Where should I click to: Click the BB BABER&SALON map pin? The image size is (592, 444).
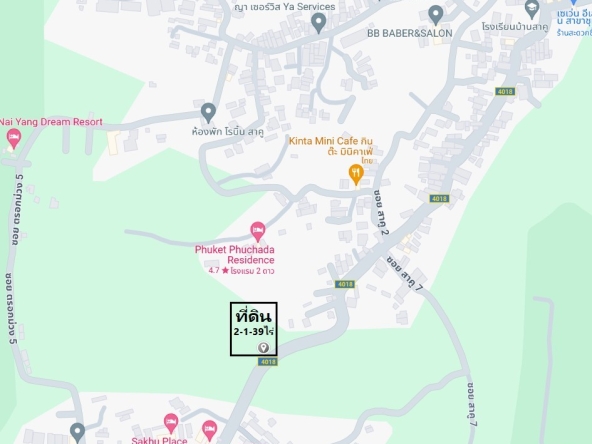pyautogui.click(x=436, y=15)
